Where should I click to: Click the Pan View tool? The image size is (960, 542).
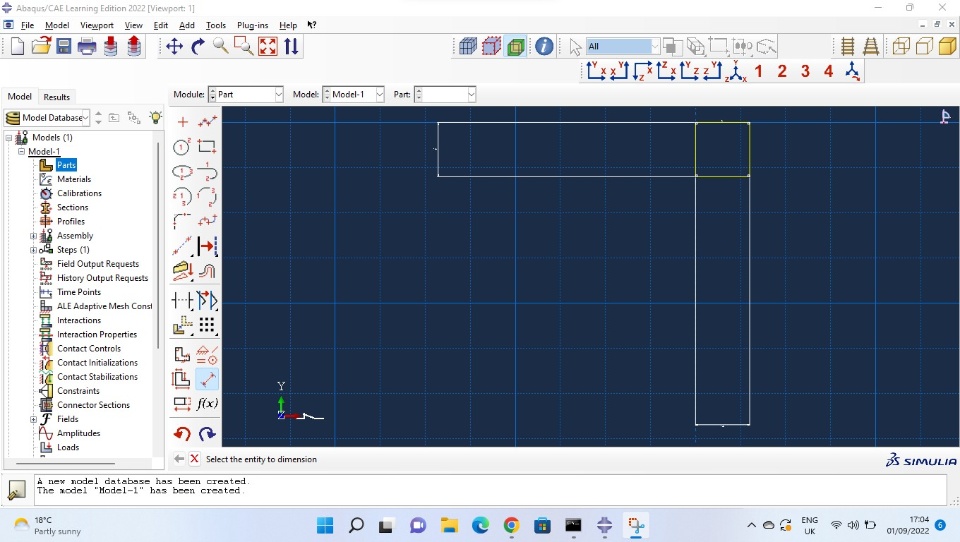coord(174,47)
